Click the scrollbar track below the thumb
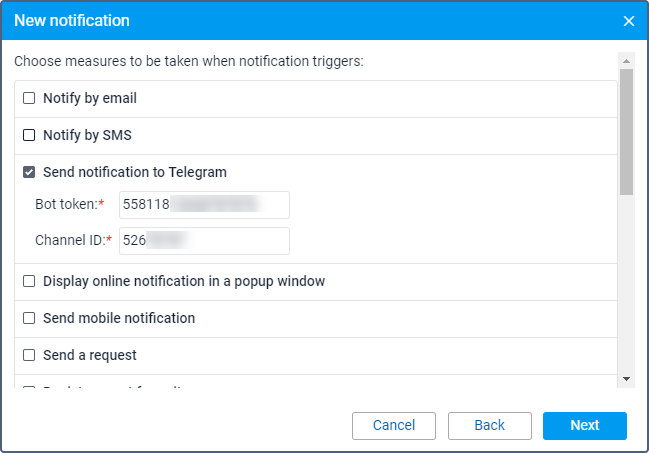Image resolution: width=649 pixels, height=453 pixels. coord(626,290)
